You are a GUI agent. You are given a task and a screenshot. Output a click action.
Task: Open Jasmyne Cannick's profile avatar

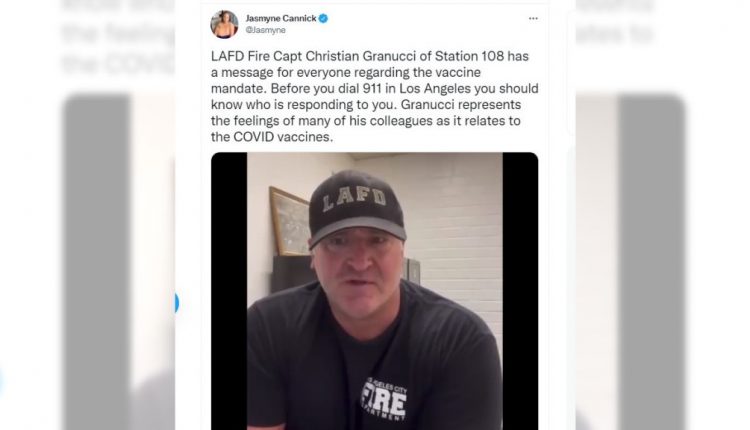224,24
